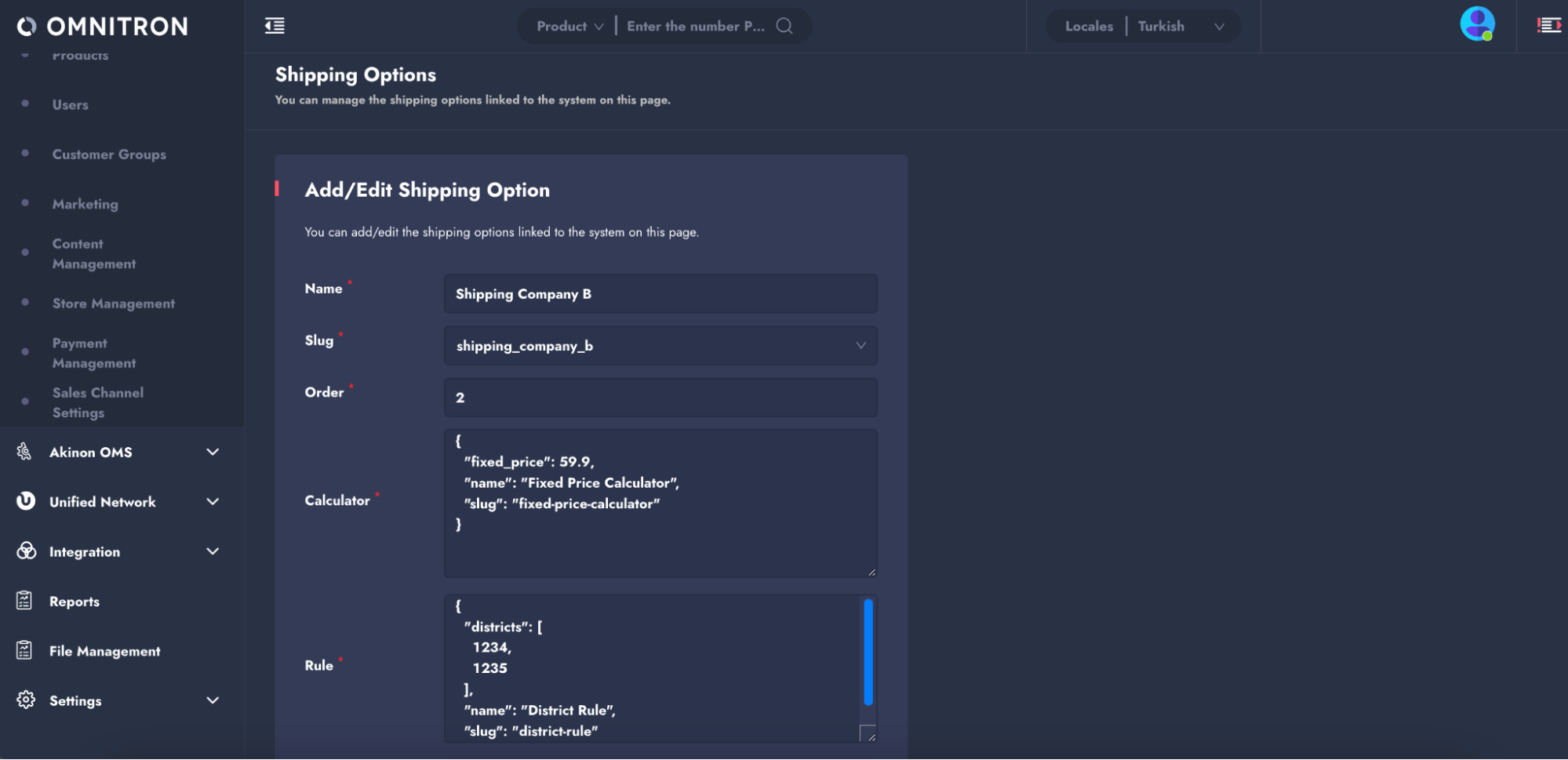Expand the Akinon OMS chevron
This screenshot has width=1568, height=760.
click(212, 452)
